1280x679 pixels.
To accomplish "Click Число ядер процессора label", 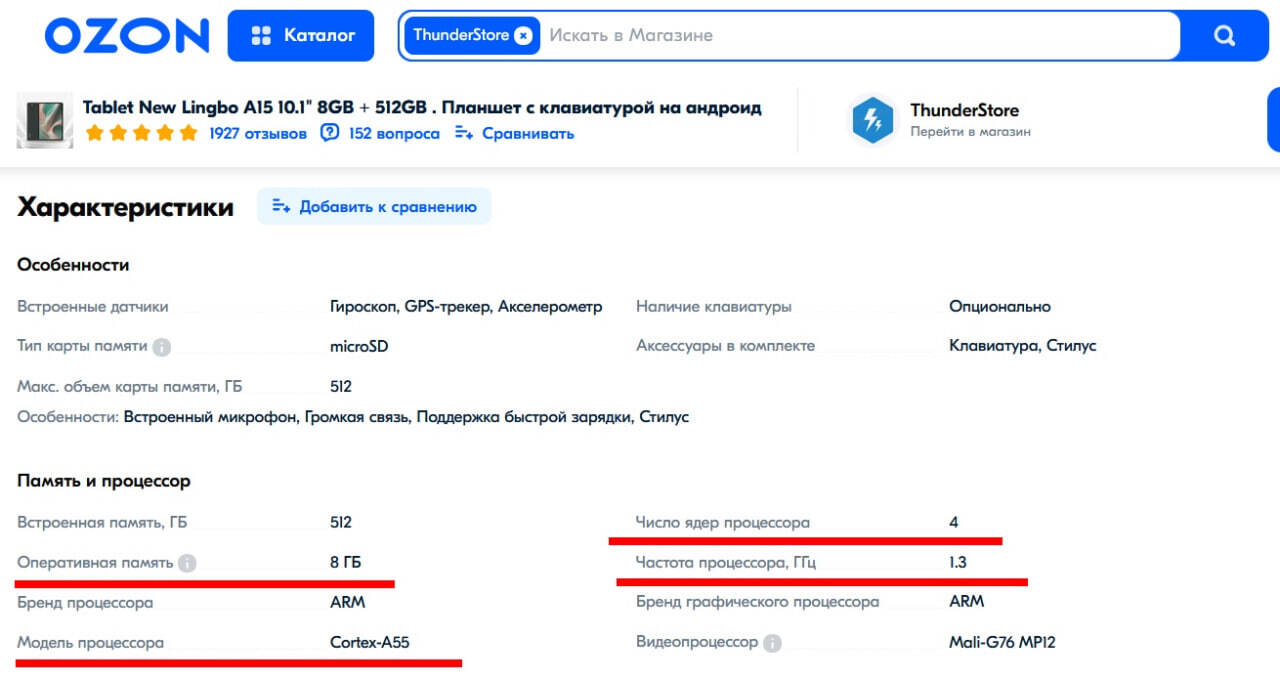I will pos(723,522).
